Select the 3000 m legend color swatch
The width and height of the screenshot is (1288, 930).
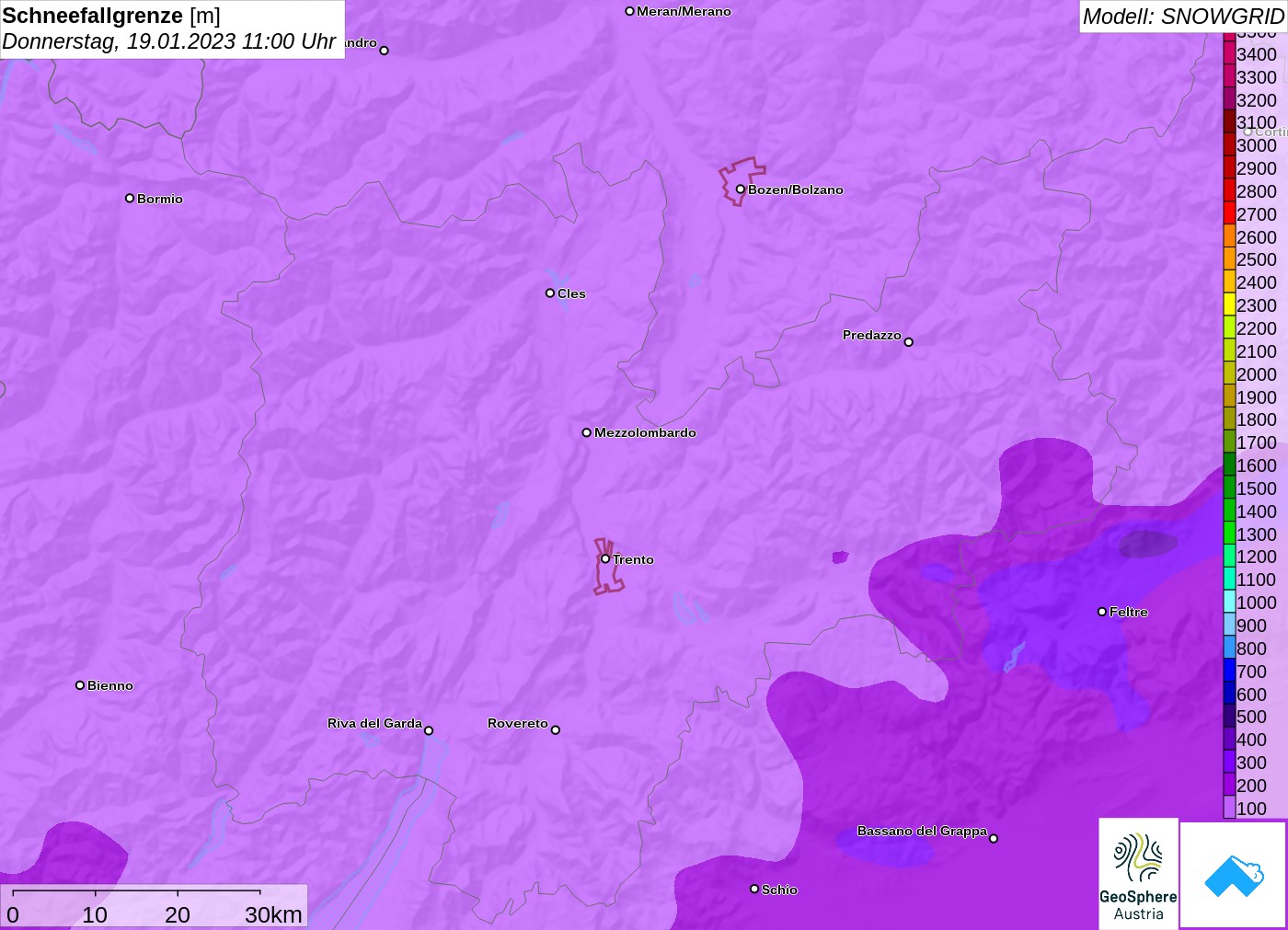click(1229, 144)
